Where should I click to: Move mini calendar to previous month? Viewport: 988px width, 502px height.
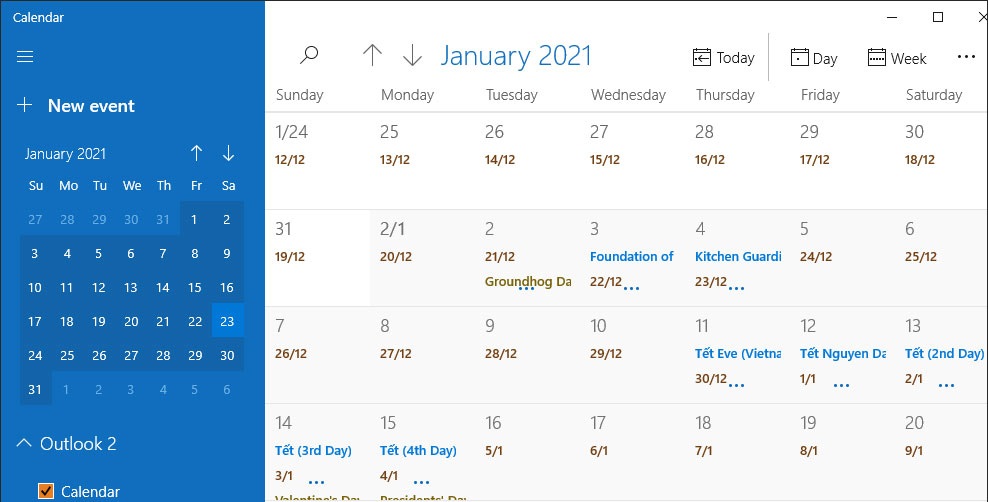(196, 153)
